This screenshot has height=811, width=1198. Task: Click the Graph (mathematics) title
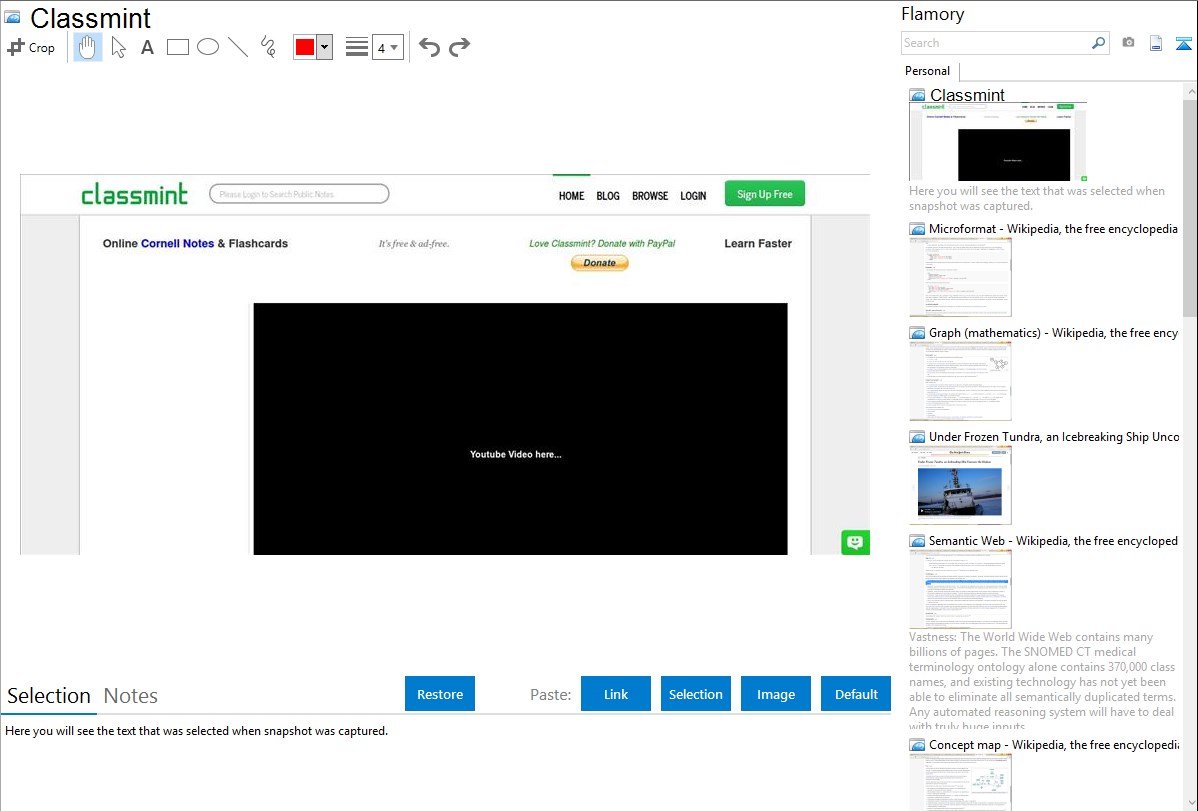1053,333
